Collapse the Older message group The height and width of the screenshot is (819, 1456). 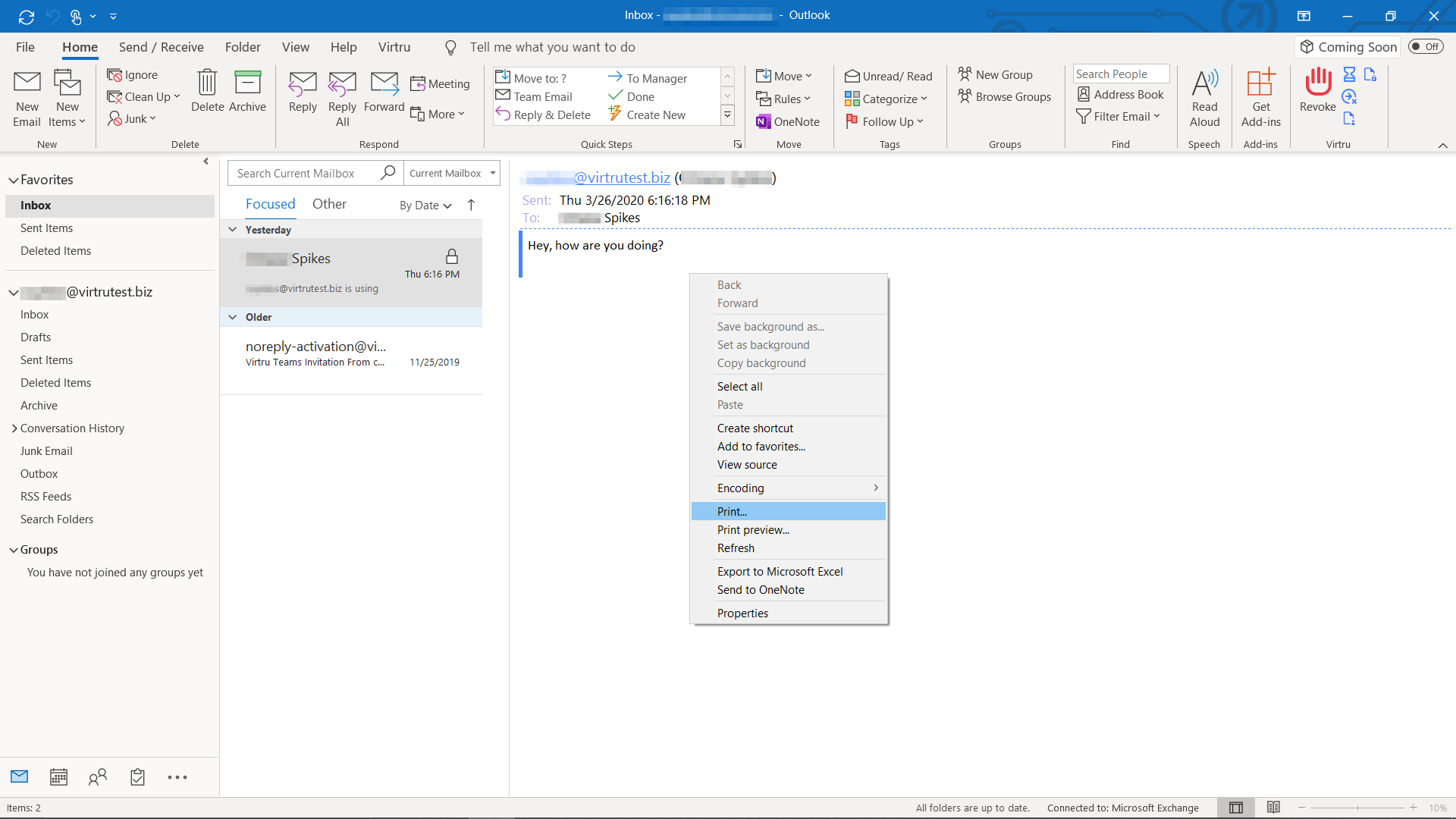coord(233,317)
